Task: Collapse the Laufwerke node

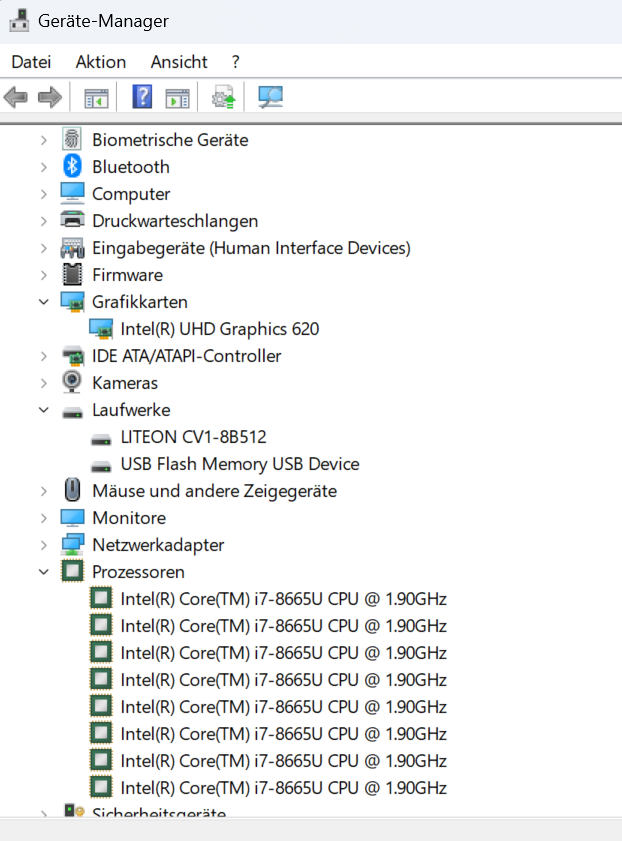Action: 43,410
